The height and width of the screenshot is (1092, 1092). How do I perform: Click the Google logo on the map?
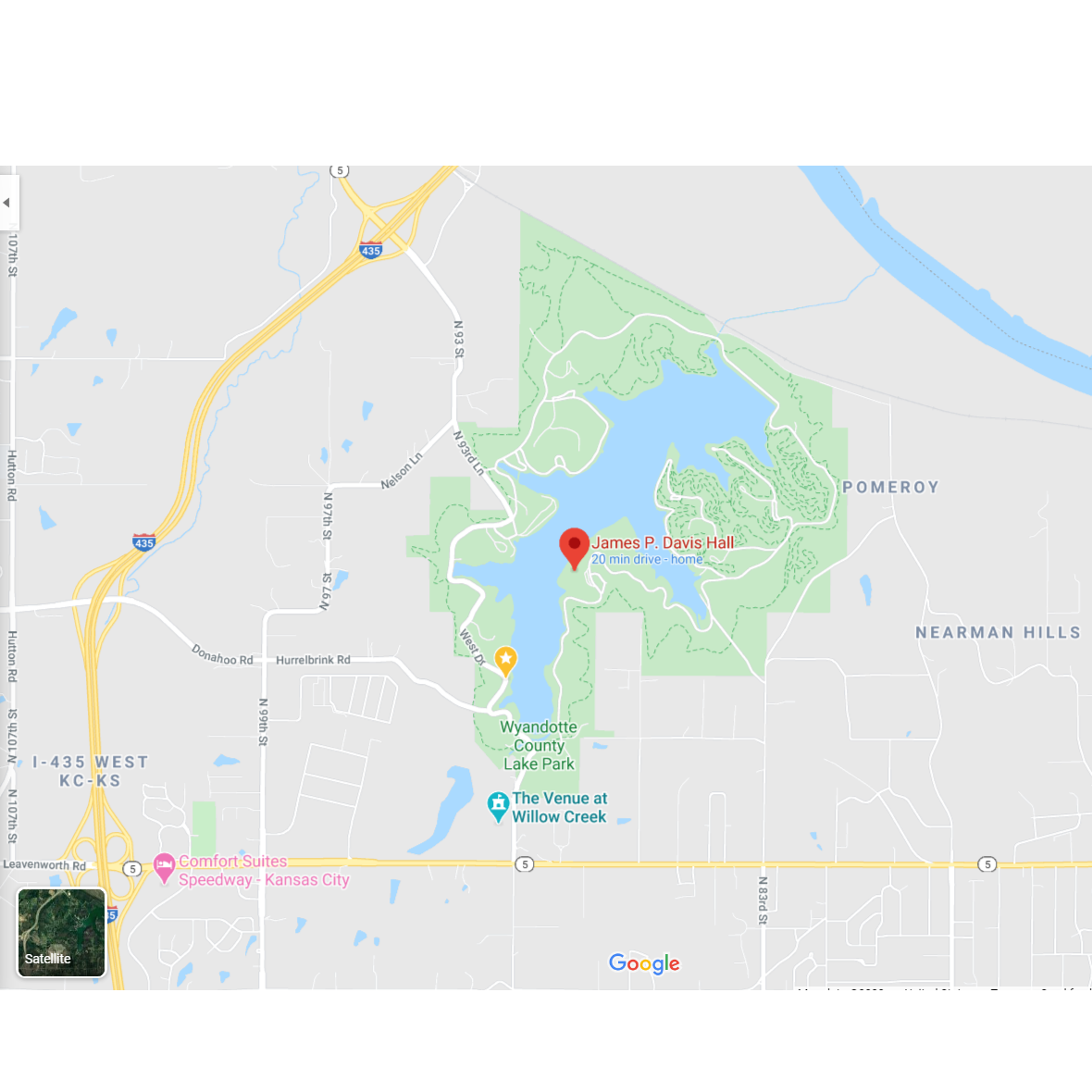(644, 963)
